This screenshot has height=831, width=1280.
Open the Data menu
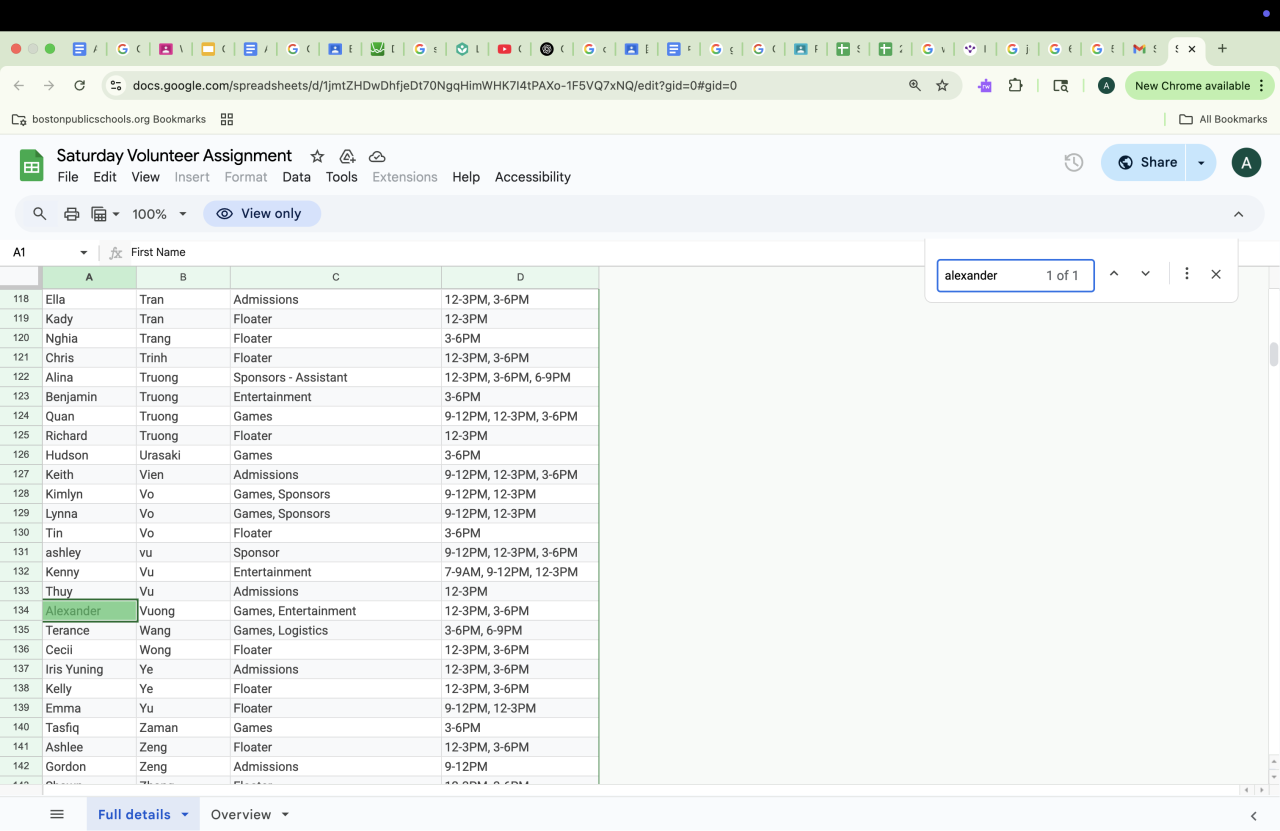(x=296, y=177)
